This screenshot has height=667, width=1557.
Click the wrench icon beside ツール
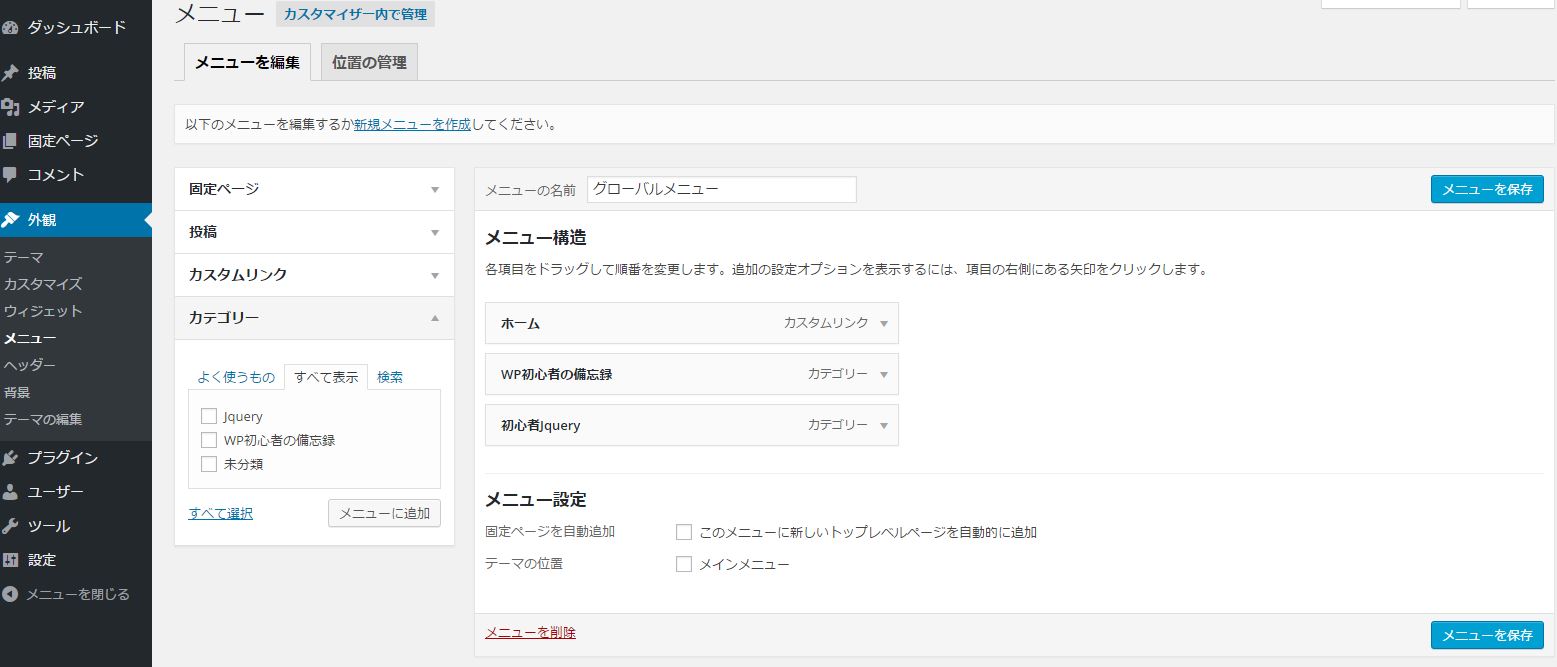[11, 526]
